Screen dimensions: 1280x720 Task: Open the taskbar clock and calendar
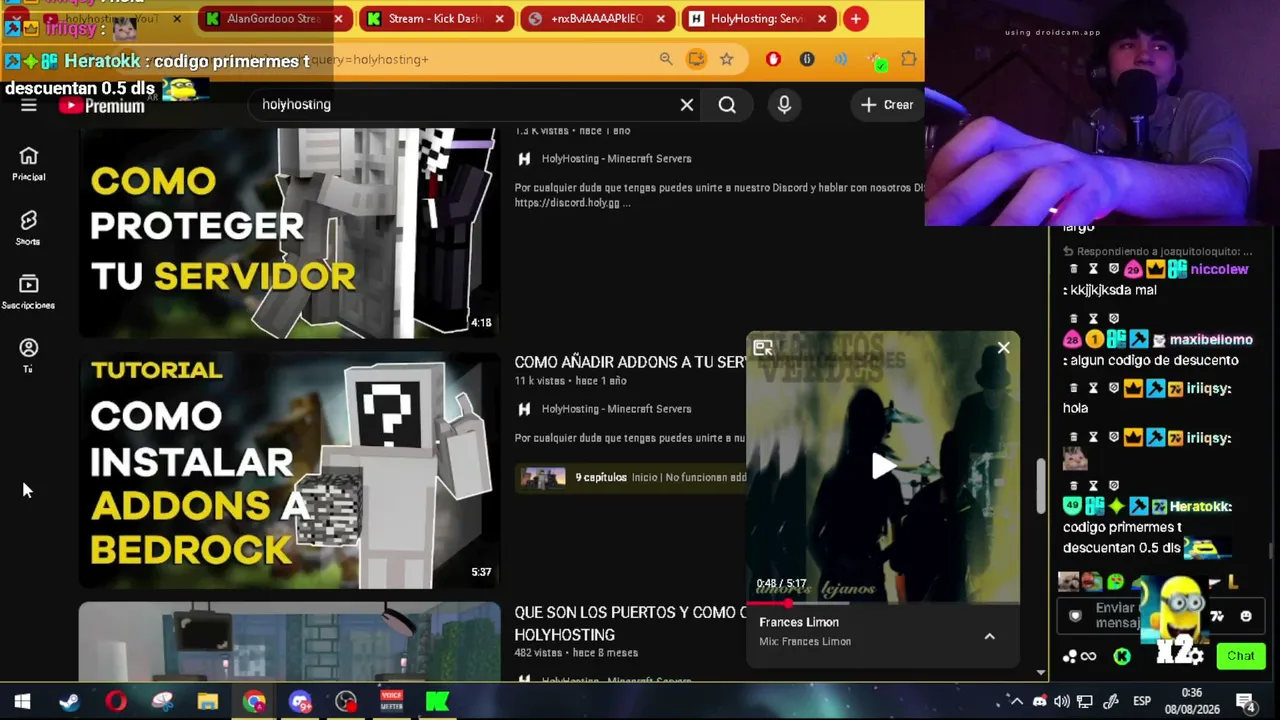coord(1192,701)
